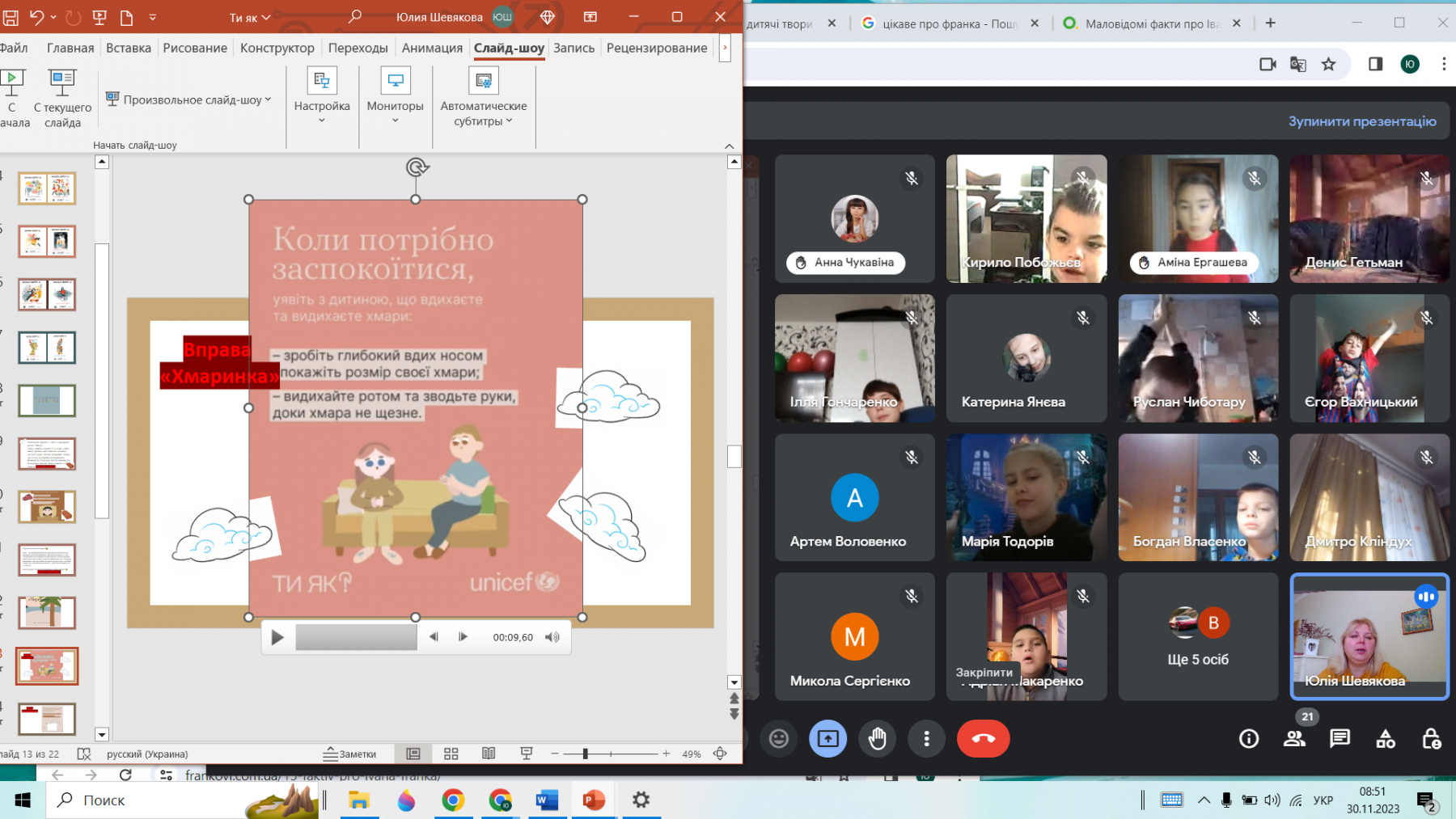This screenshot has width=1456, height=819.
Task: Zoom out with the minus icon
Action: point(555,754)
